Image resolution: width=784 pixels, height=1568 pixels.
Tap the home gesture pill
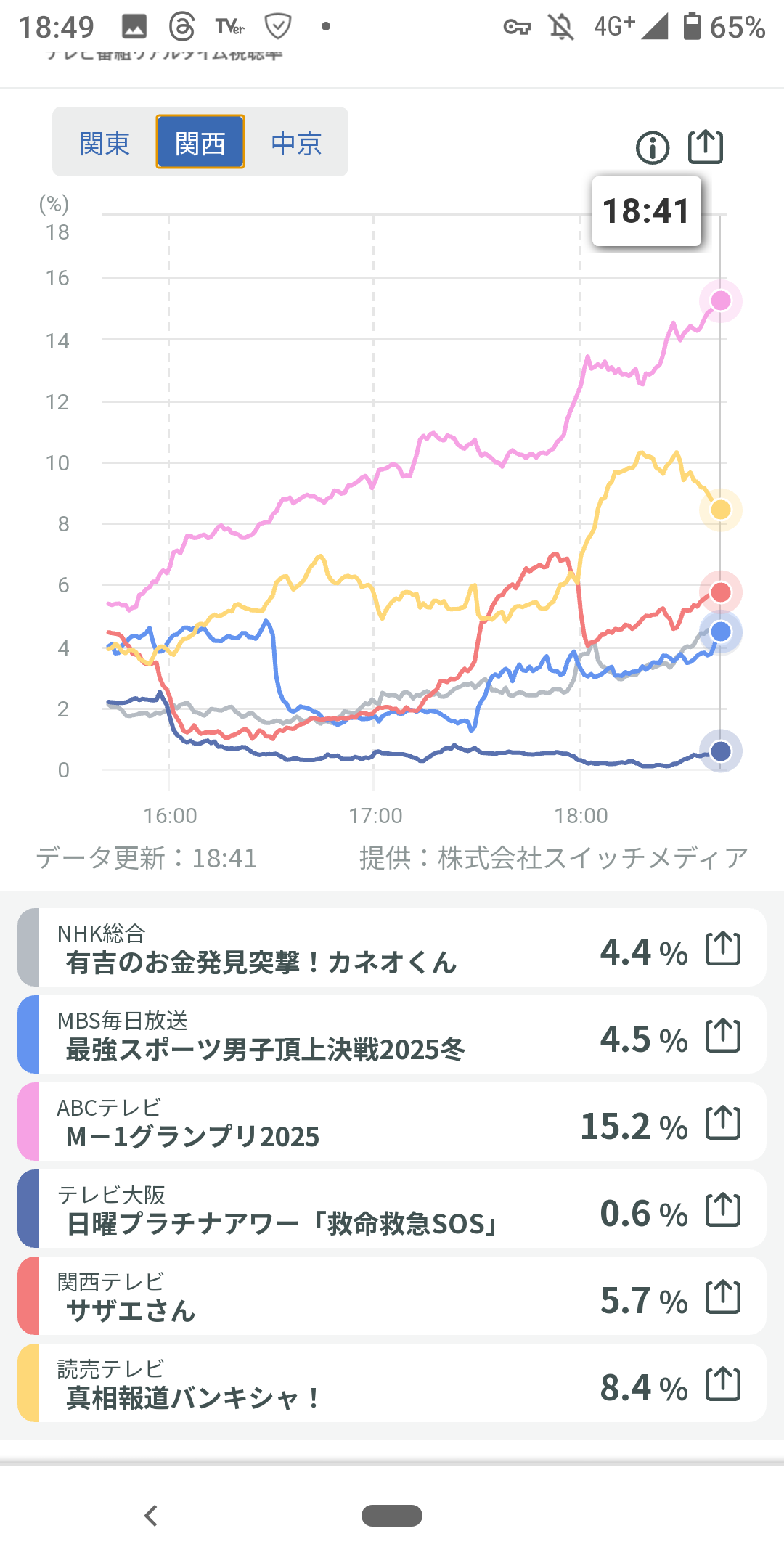(392, 1516)
